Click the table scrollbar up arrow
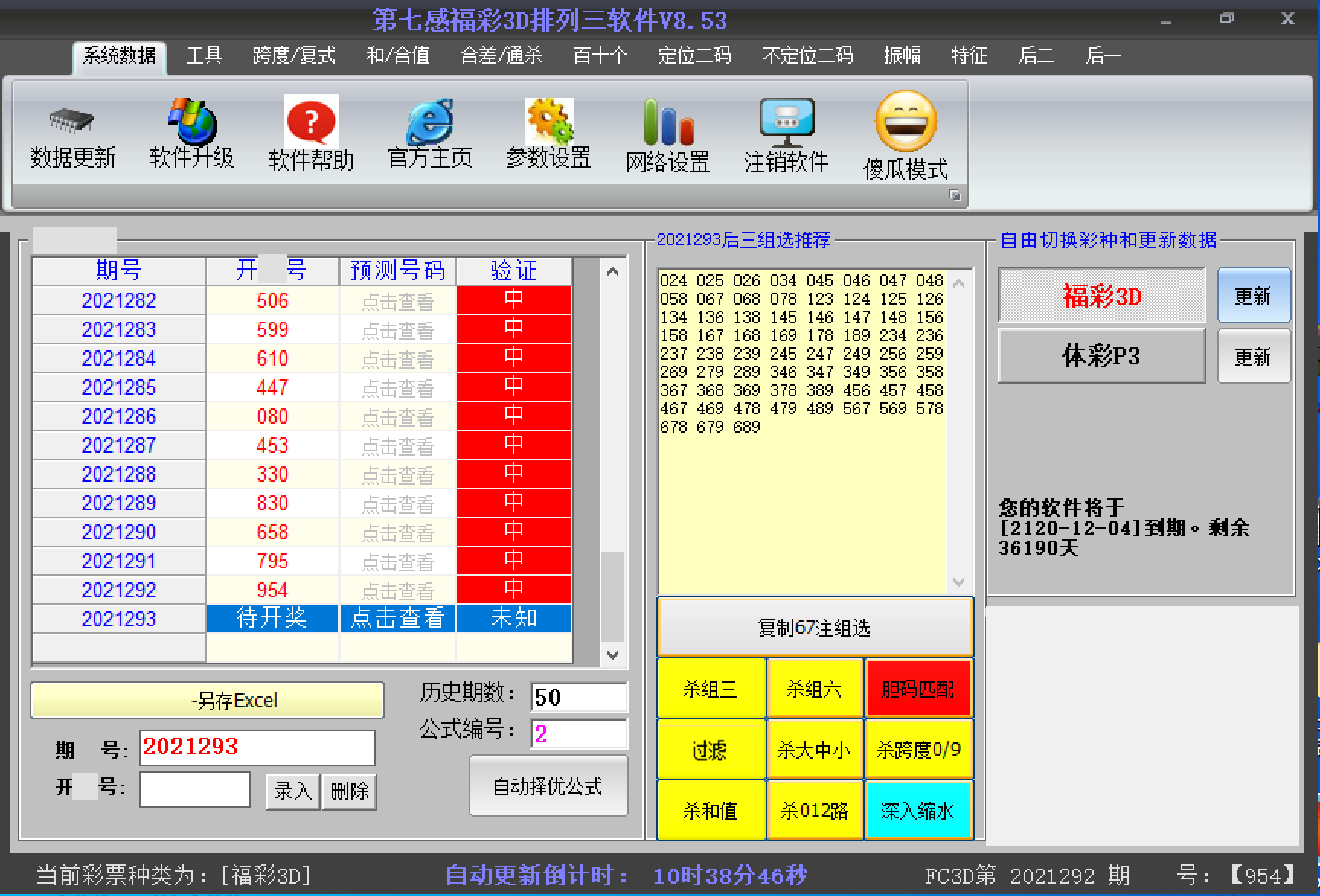 [x=613, y=271]
